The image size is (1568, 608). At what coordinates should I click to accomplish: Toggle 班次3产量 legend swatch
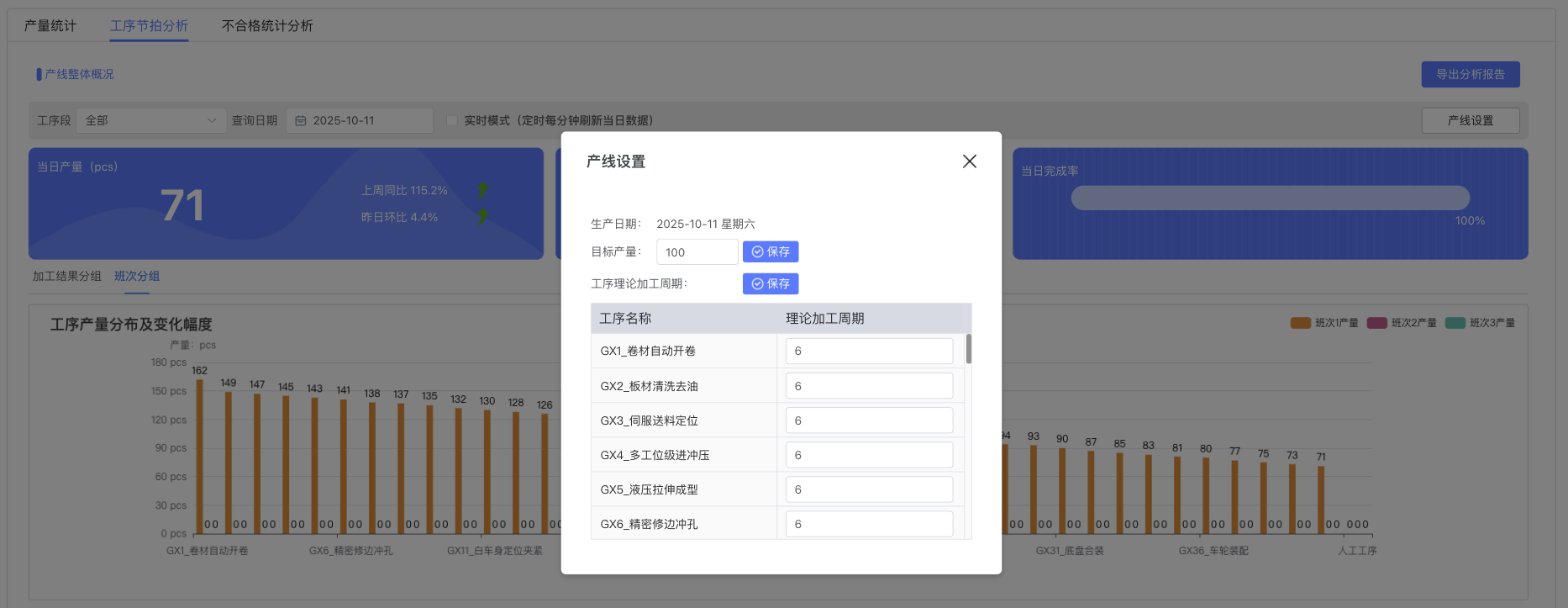(1455, 323)
